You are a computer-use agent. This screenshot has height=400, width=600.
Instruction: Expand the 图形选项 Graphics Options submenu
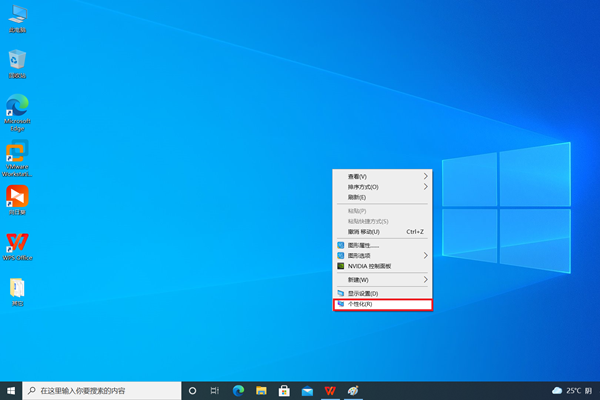tap(382, 256)
